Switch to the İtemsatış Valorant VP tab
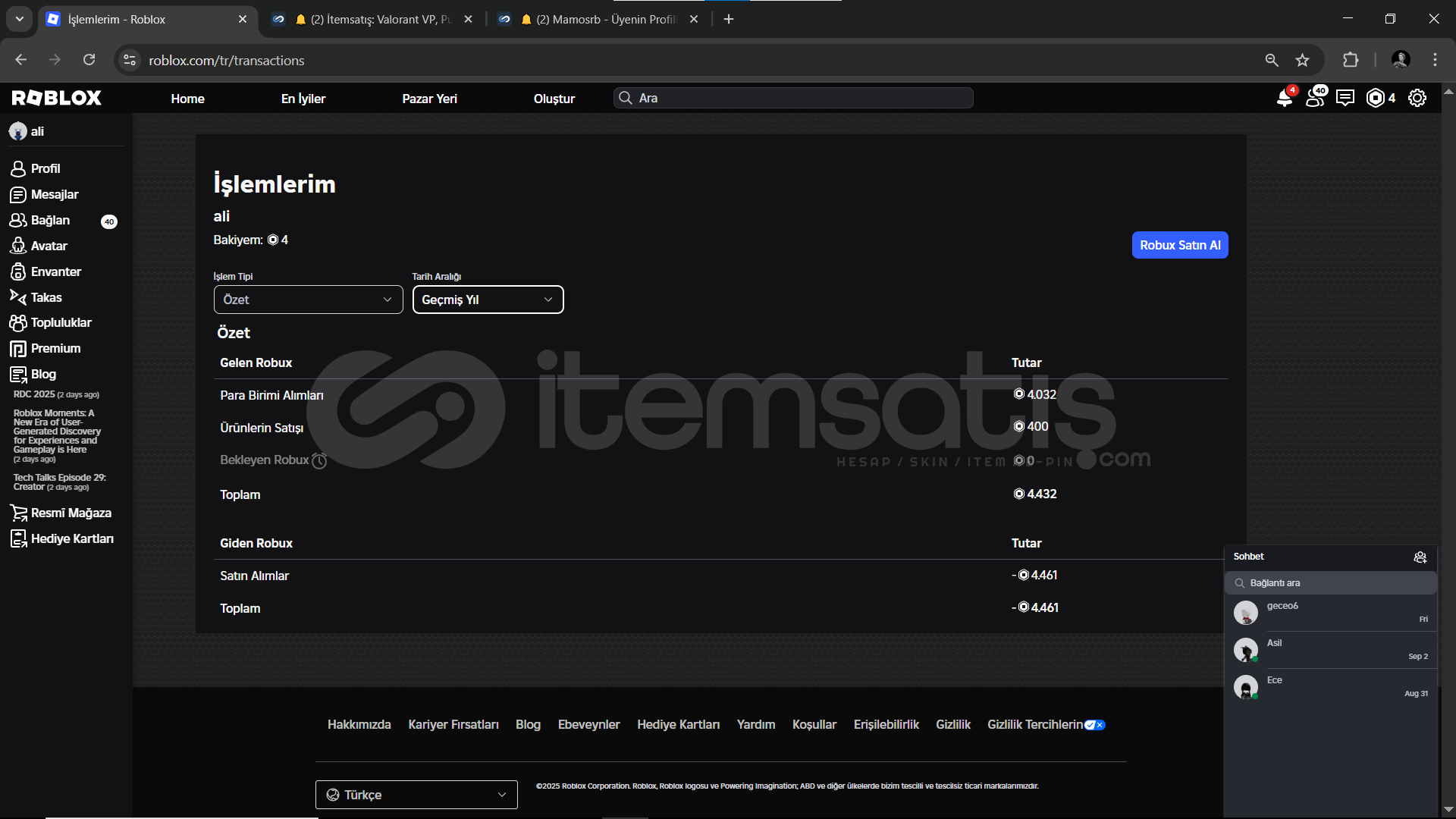The image size is (1456, 819). 372,20
